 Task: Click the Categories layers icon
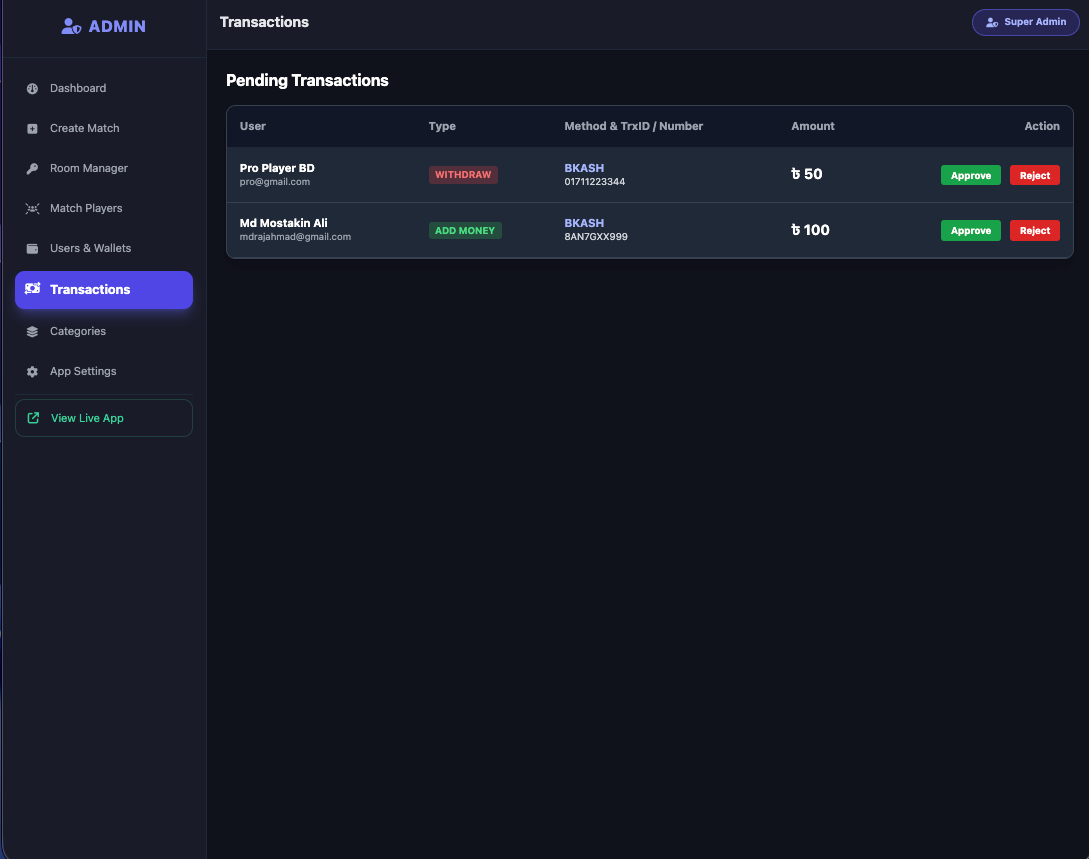(32, 332)
